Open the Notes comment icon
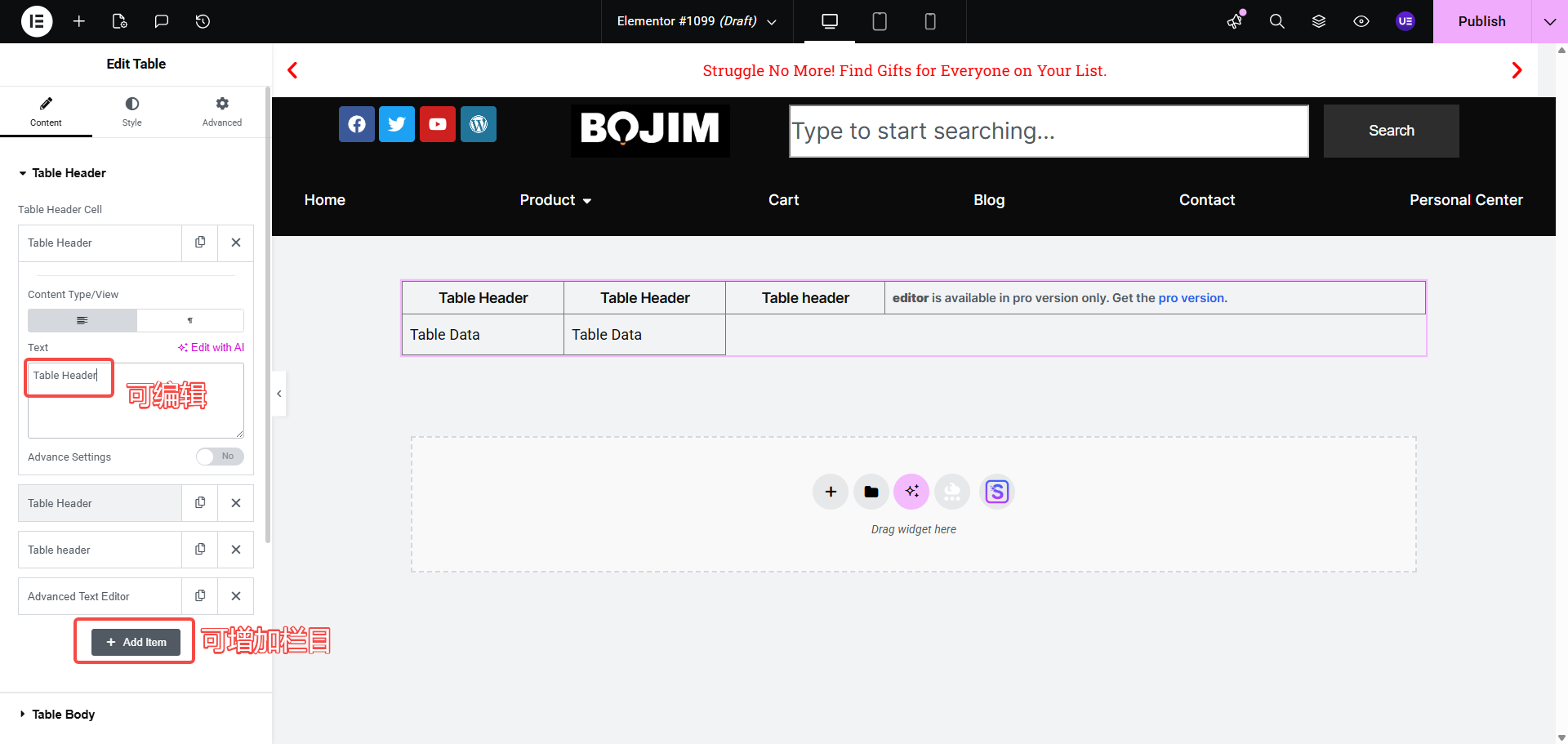Viewport: 1568px width, 744px height. point(162,21)
